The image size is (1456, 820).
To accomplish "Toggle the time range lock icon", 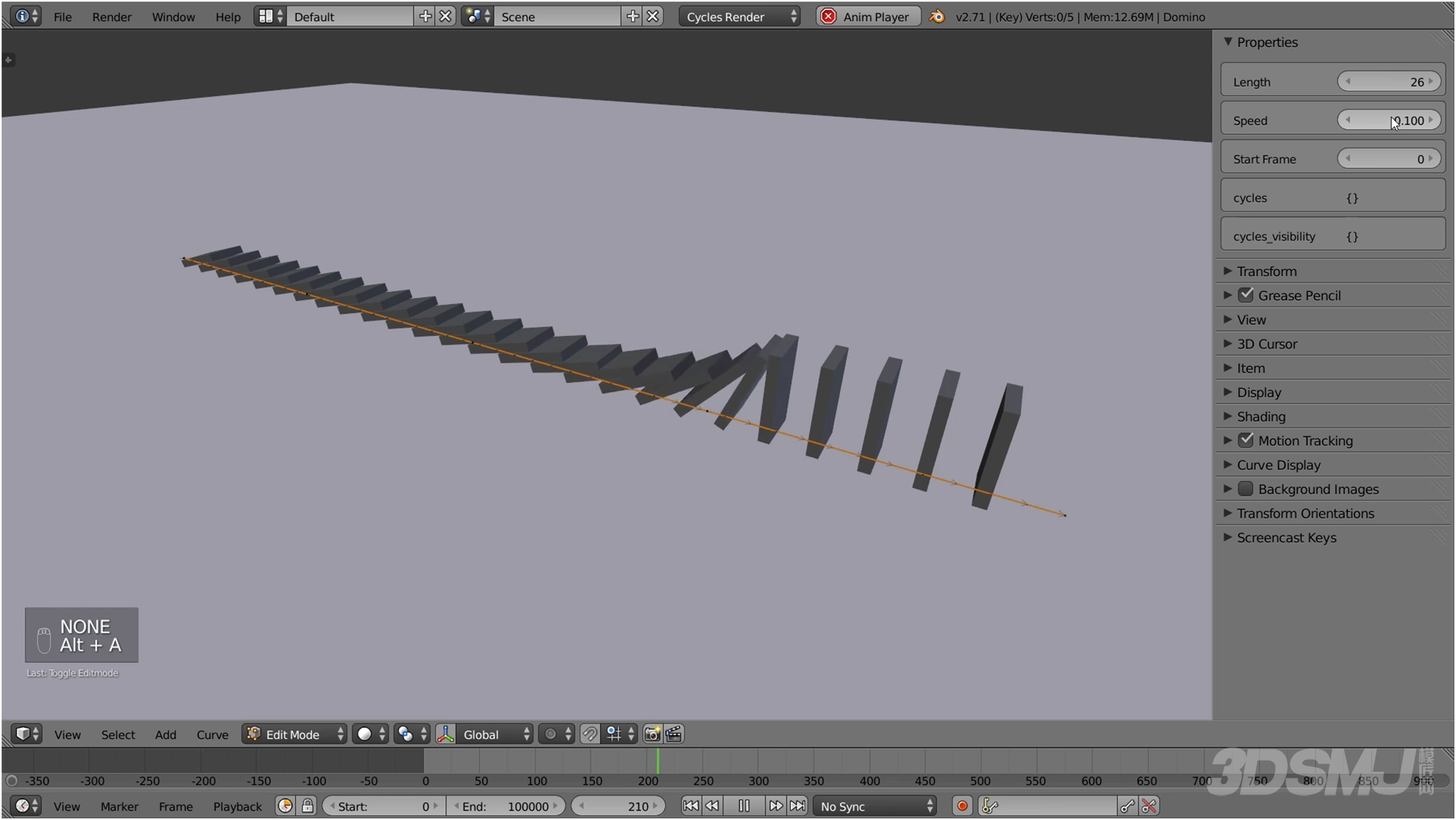I will [307, 806].
